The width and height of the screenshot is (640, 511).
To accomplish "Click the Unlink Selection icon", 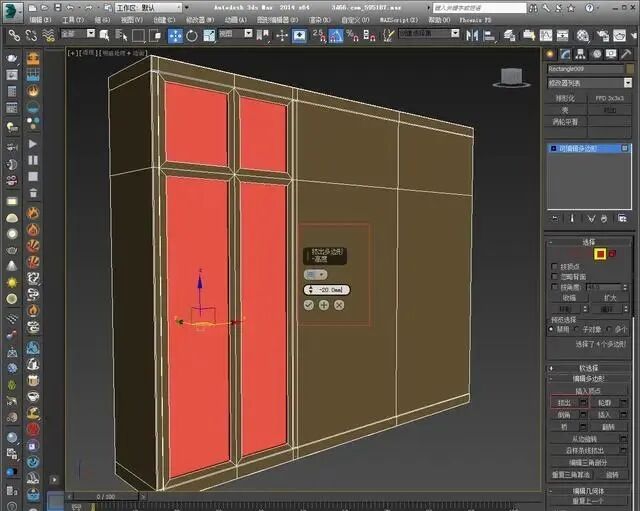I will [31, 36].
